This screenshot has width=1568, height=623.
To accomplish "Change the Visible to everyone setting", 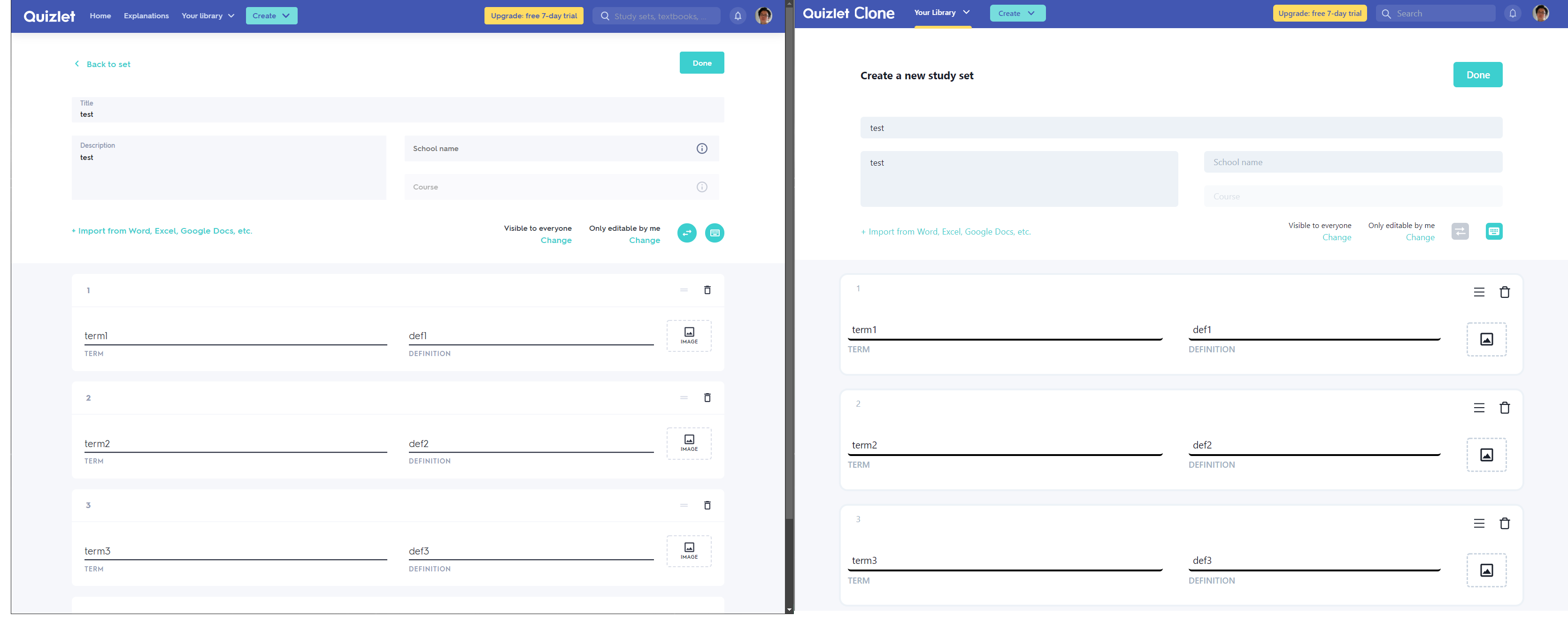I will (556, 240).
